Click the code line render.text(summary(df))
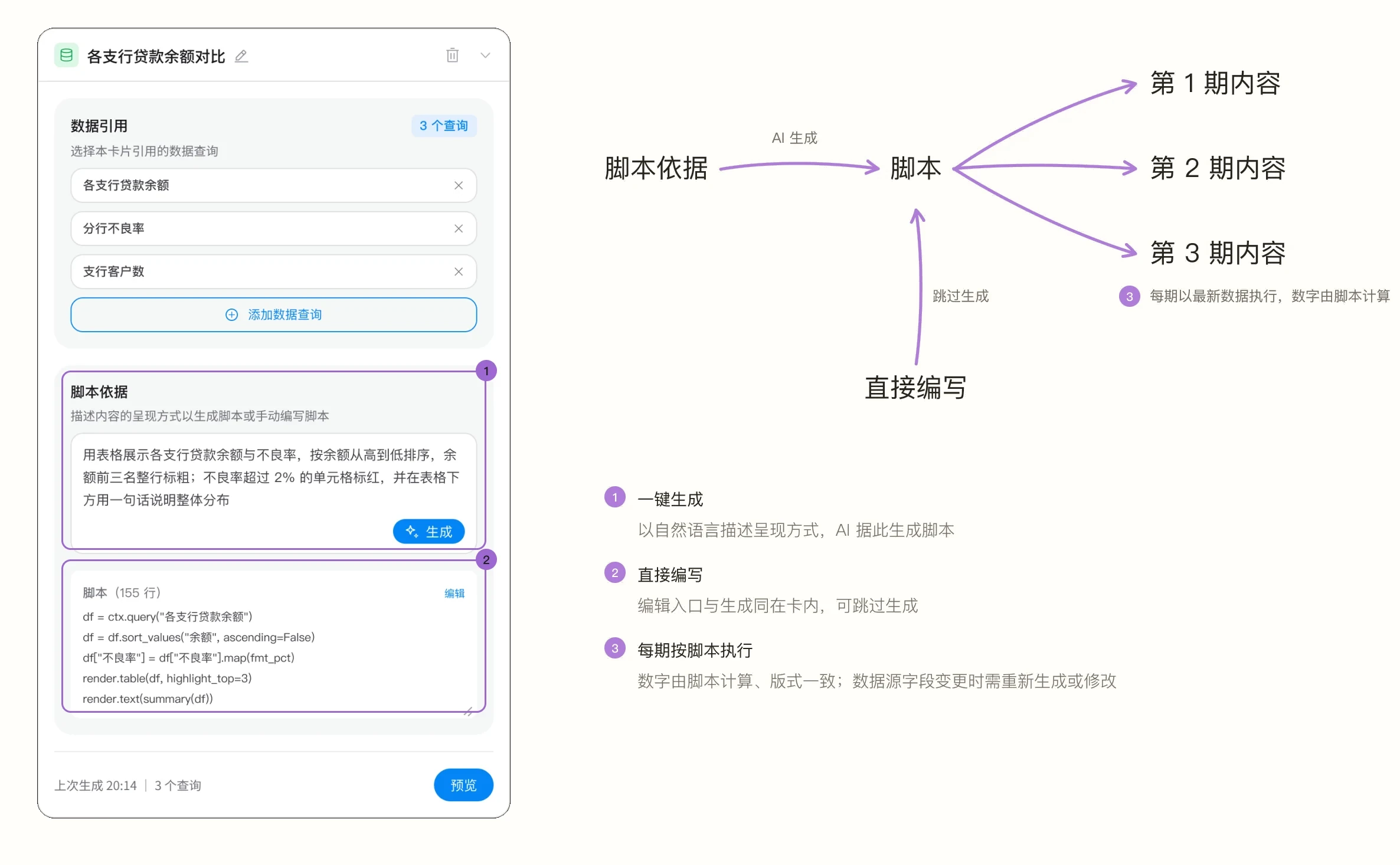Image resolution: width=1400 pixels, height=865 pixels. tap(148, 699)
